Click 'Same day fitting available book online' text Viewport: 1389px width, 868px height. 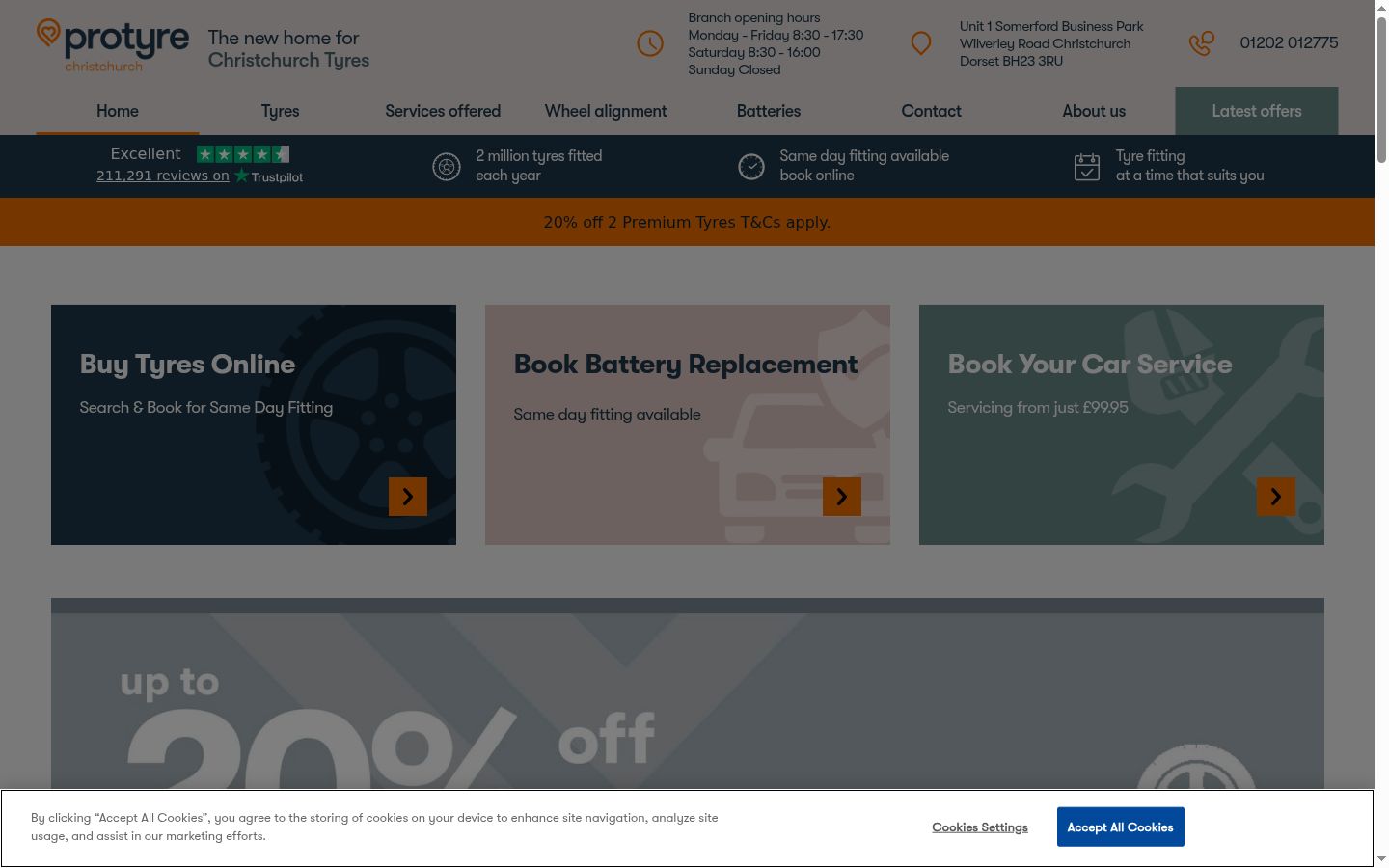tap(864, 166)
